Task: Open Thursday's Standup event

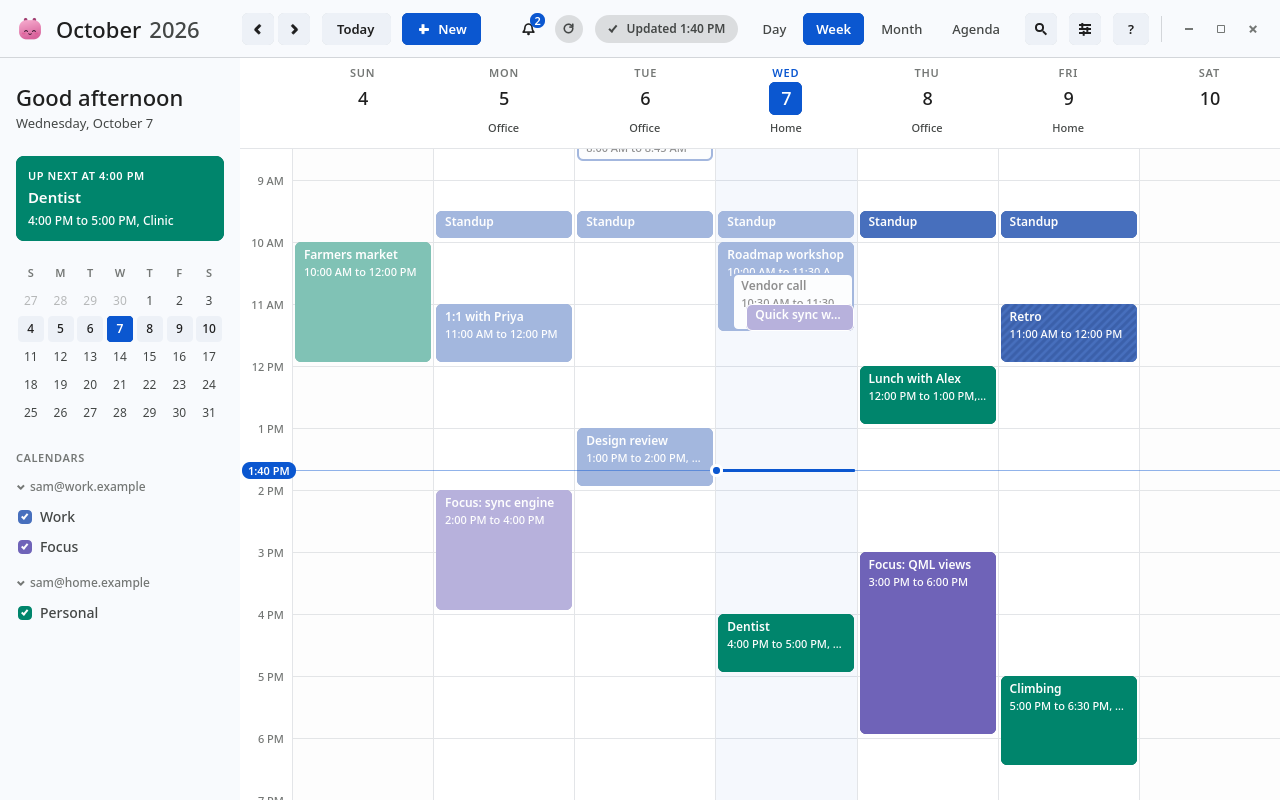Action: point(928,224)
